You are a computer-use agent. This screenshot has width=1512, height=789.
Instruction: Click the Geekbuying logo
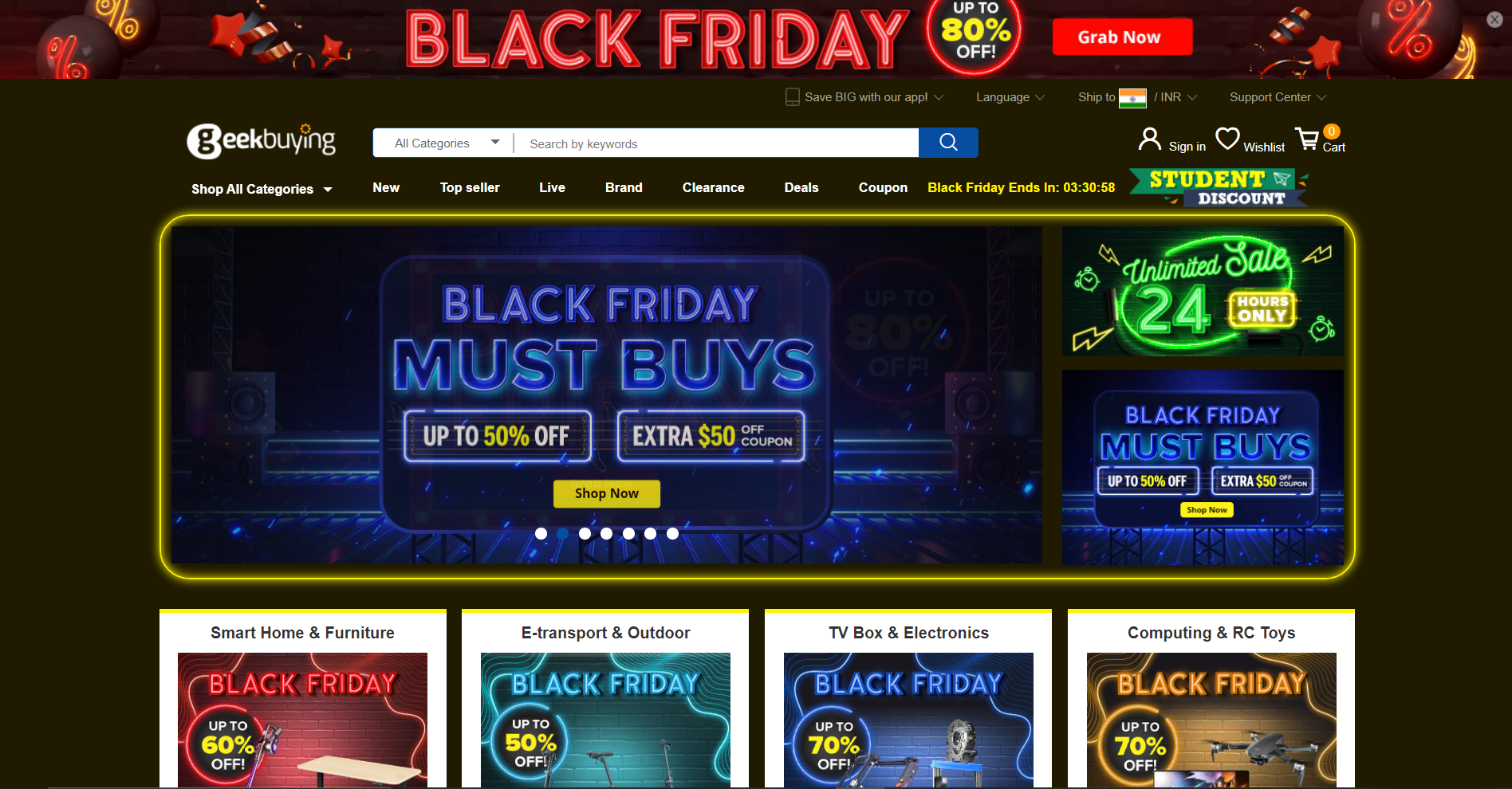pyautogui.click(x=262, y=141)
